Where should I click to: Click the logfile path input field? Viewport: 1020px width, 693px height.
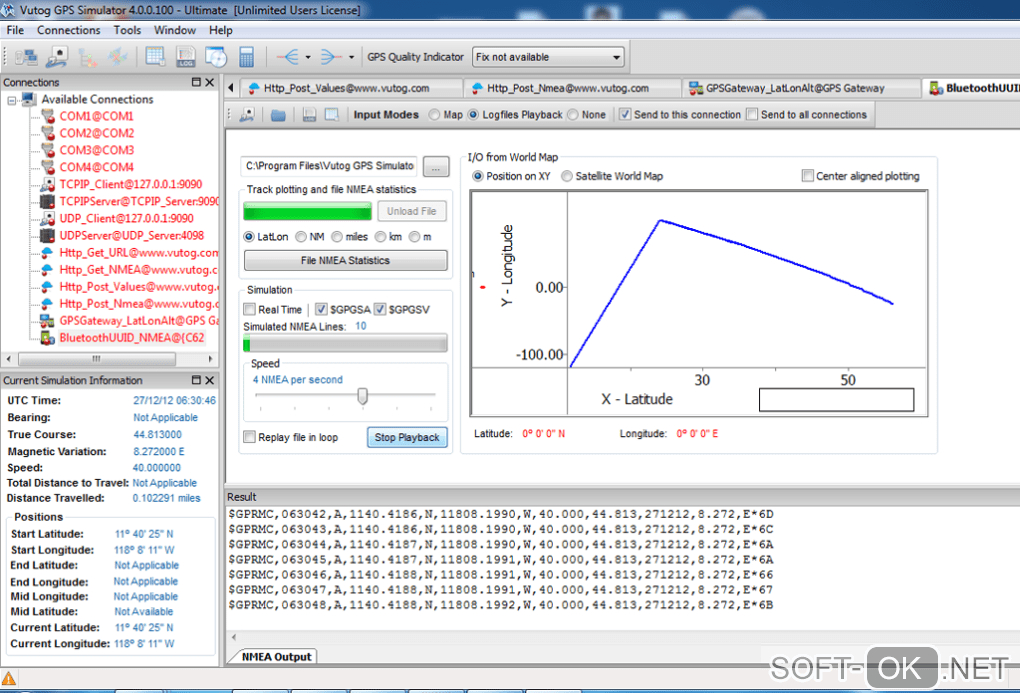point(330,167)
